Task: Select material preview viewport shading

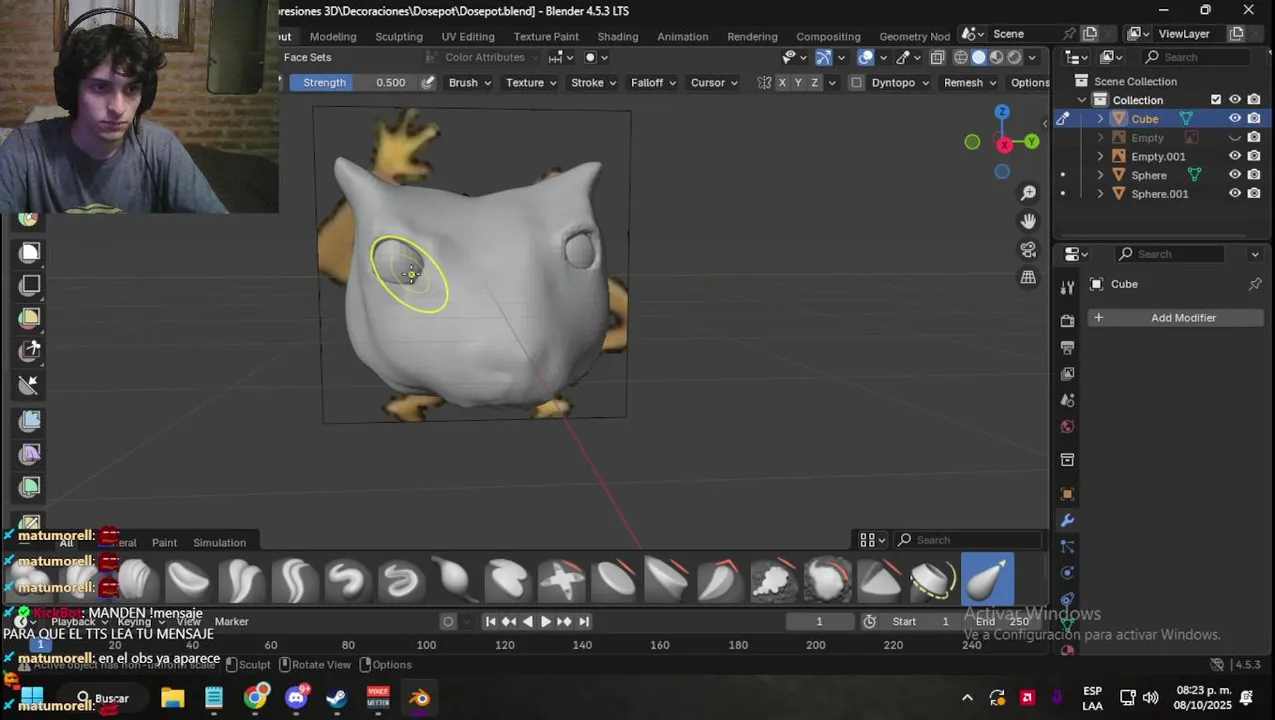Action: coord(997,57)
